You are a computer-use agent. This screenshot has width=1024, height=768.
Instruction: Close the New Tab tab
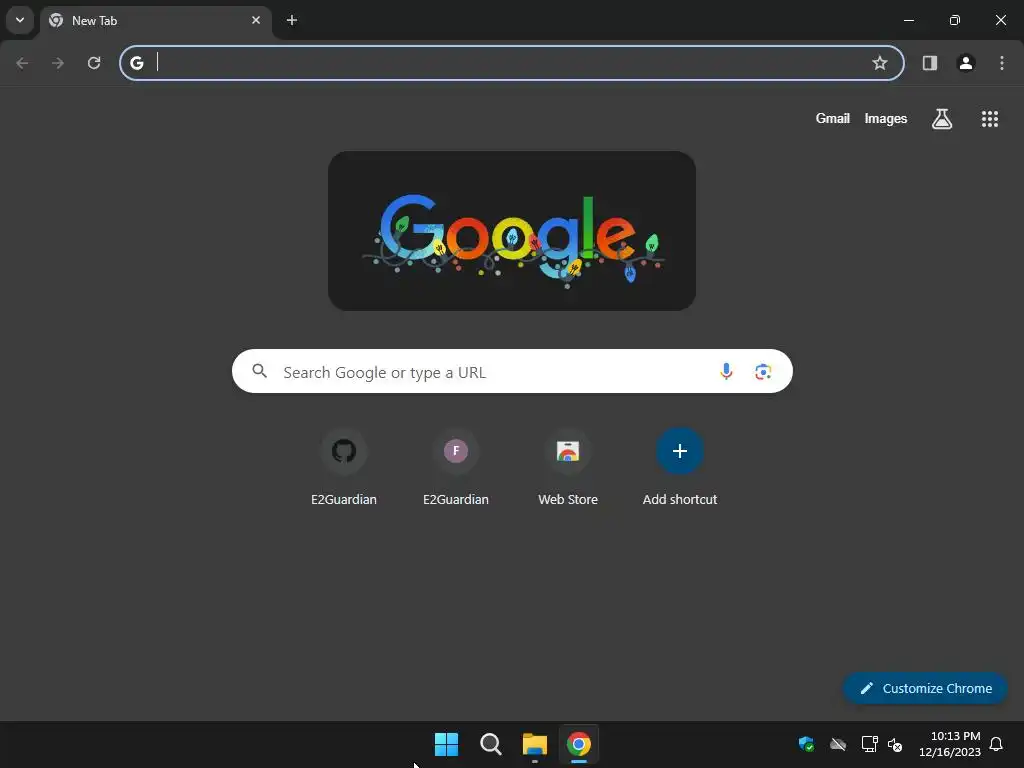coord(256,20)
